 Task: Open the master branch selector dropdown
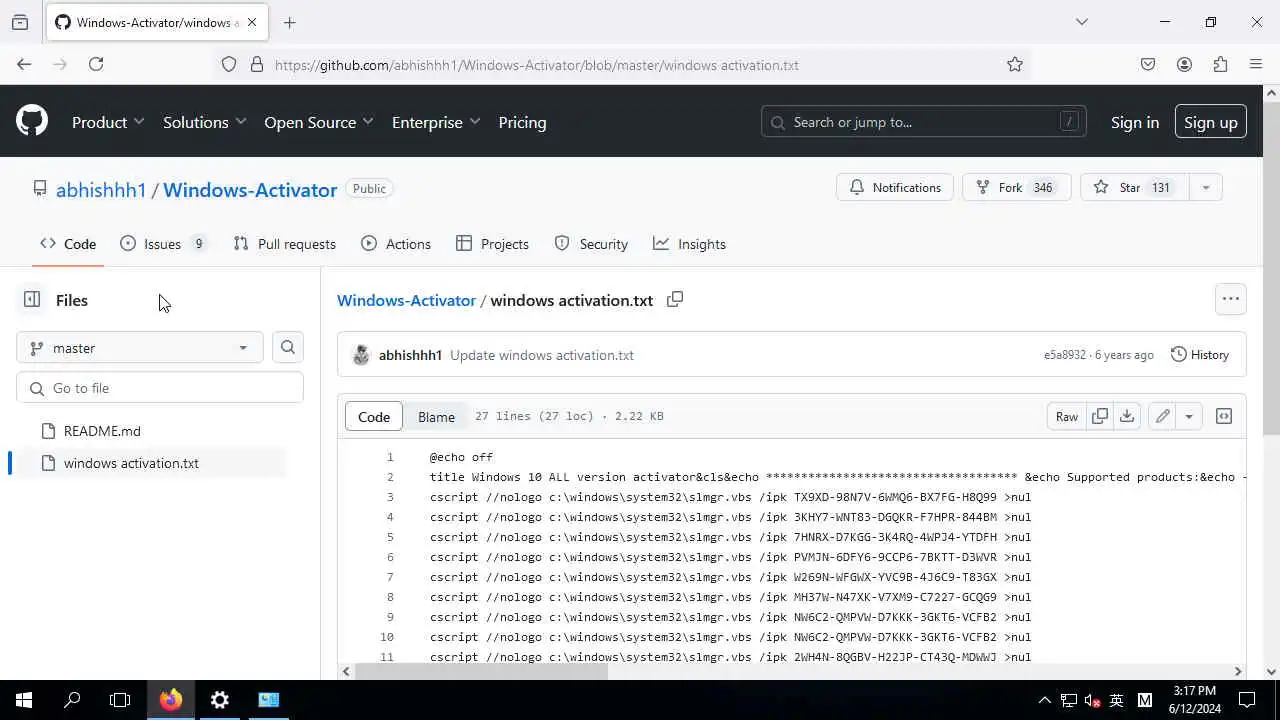(x=140, y=347)
